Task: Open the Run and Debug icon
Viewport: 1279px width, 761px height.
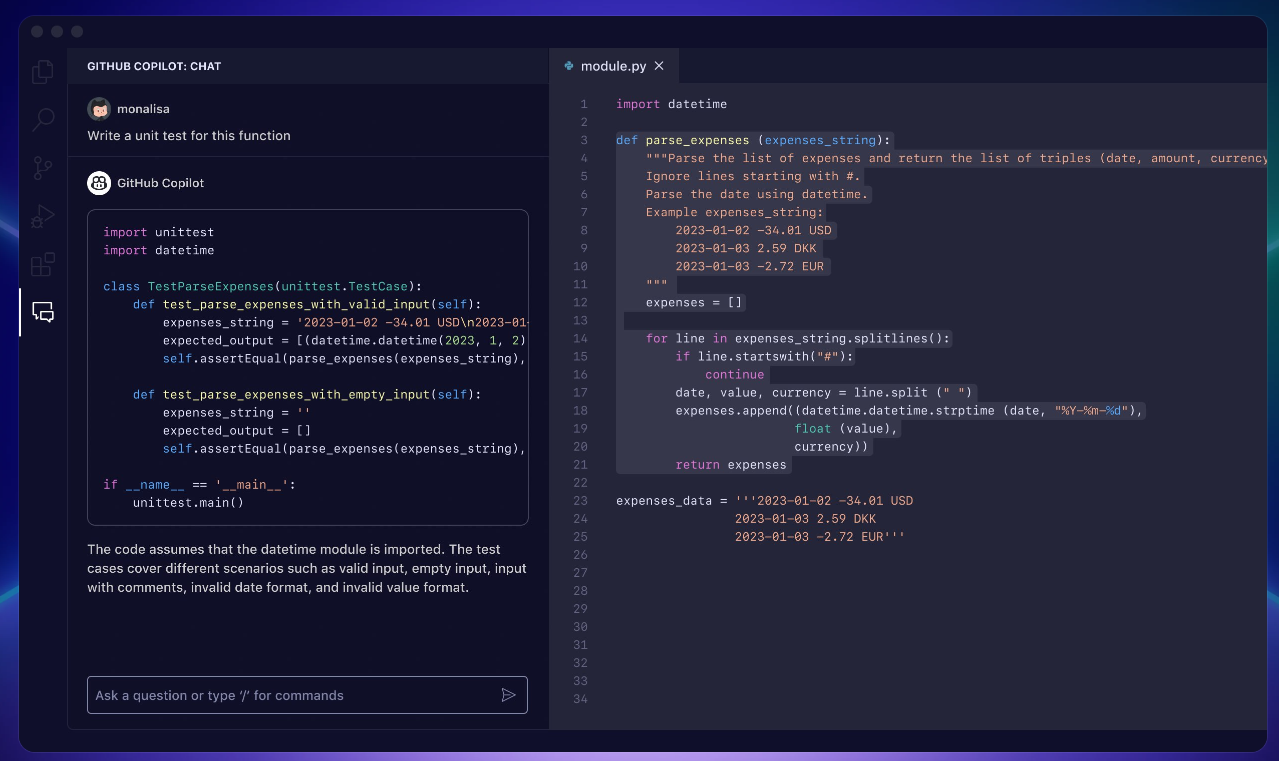Action: [43, 216]
